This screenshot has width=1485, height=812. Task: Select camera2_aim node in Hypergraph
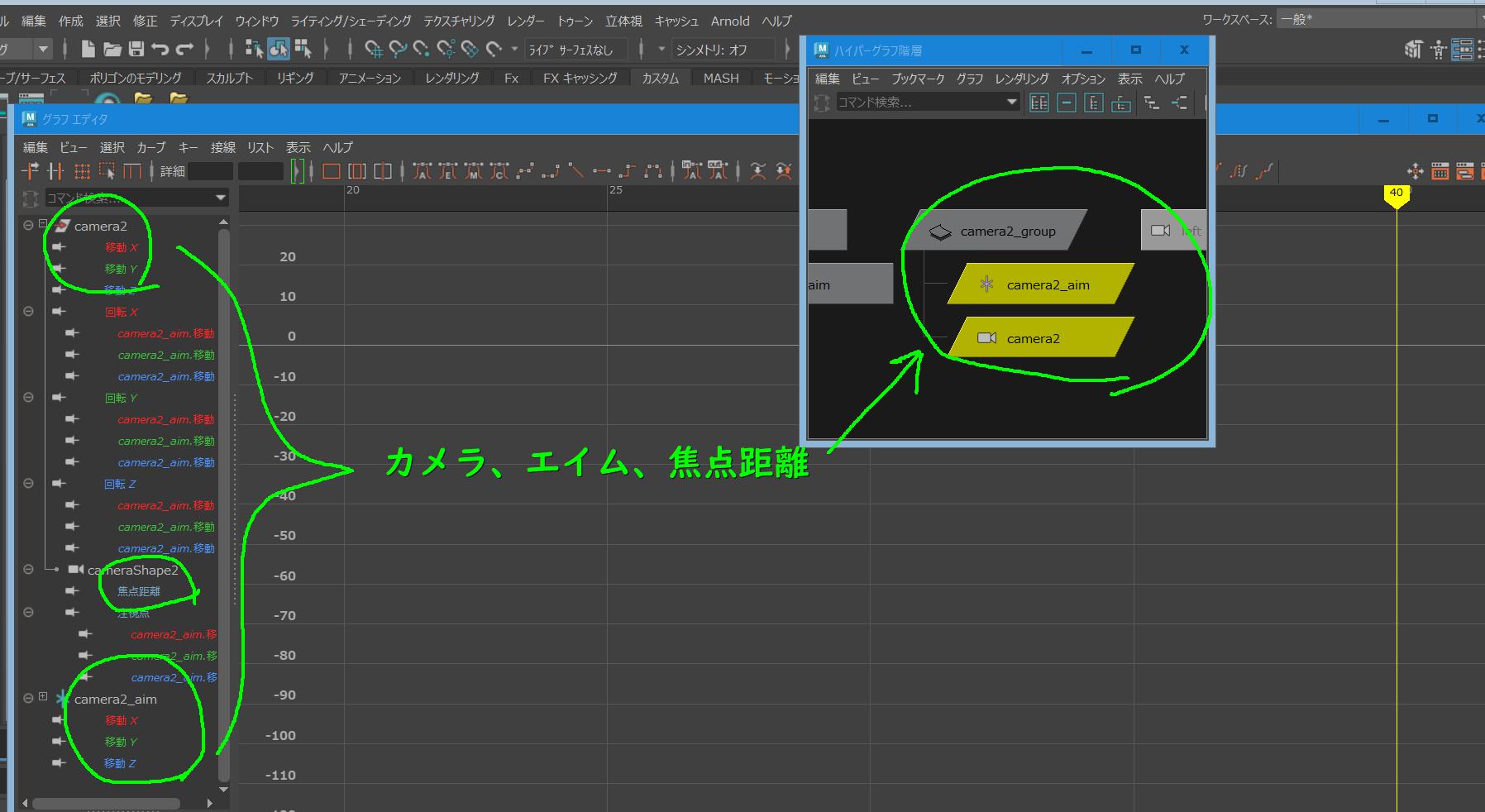coord(1042,284)
